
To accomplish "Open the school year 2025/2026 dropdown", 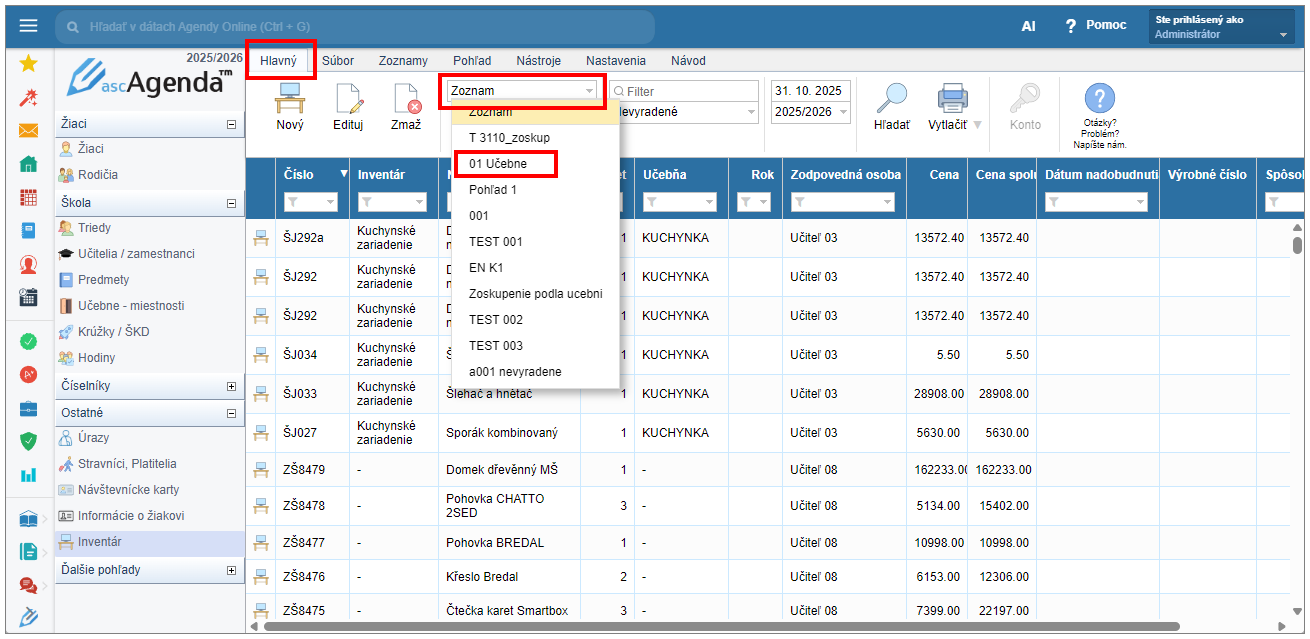I will pos(811,112).
